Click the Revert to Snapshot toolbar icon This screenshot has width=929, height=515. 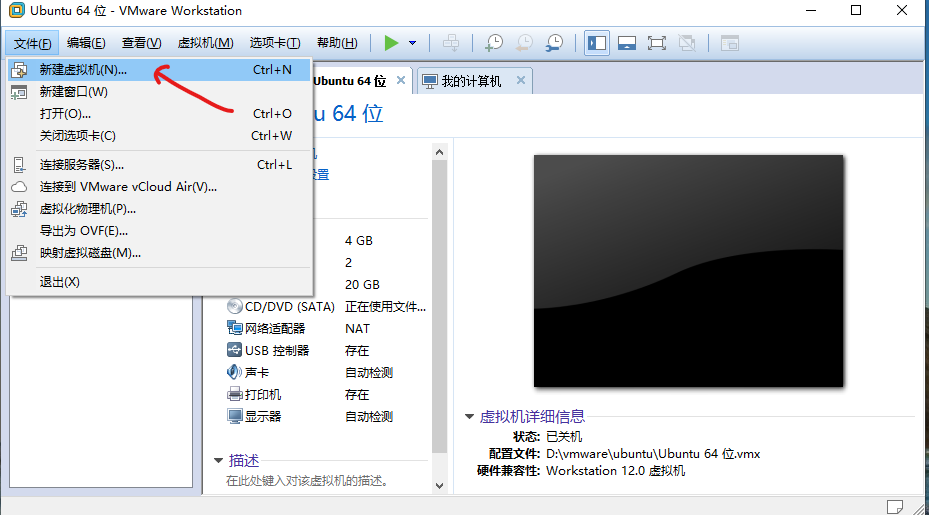524,43
